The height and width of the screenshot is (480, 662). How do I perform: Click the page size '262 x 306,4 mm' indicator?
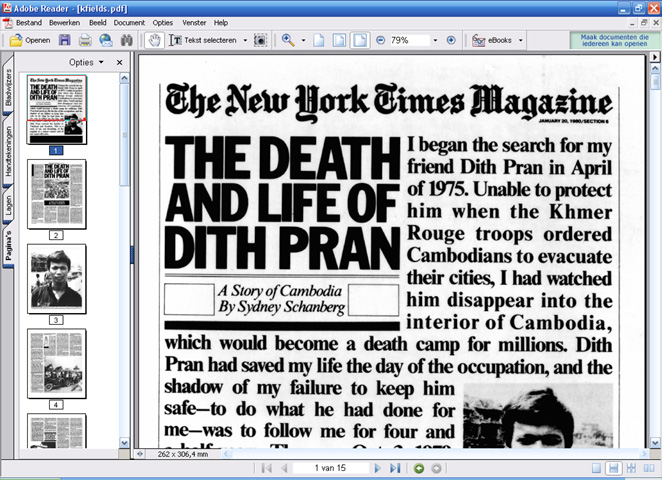point(183,454)
